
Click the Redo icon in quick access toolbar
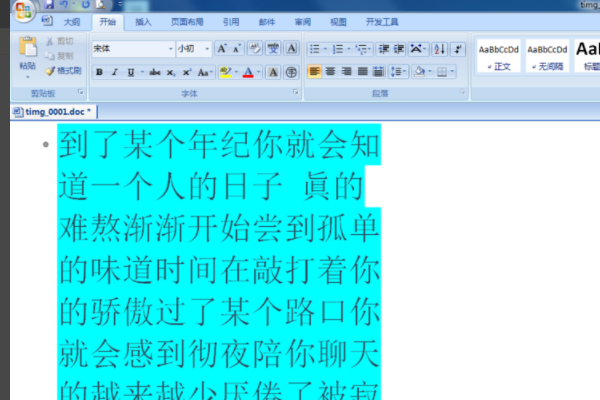click(85, 4)
